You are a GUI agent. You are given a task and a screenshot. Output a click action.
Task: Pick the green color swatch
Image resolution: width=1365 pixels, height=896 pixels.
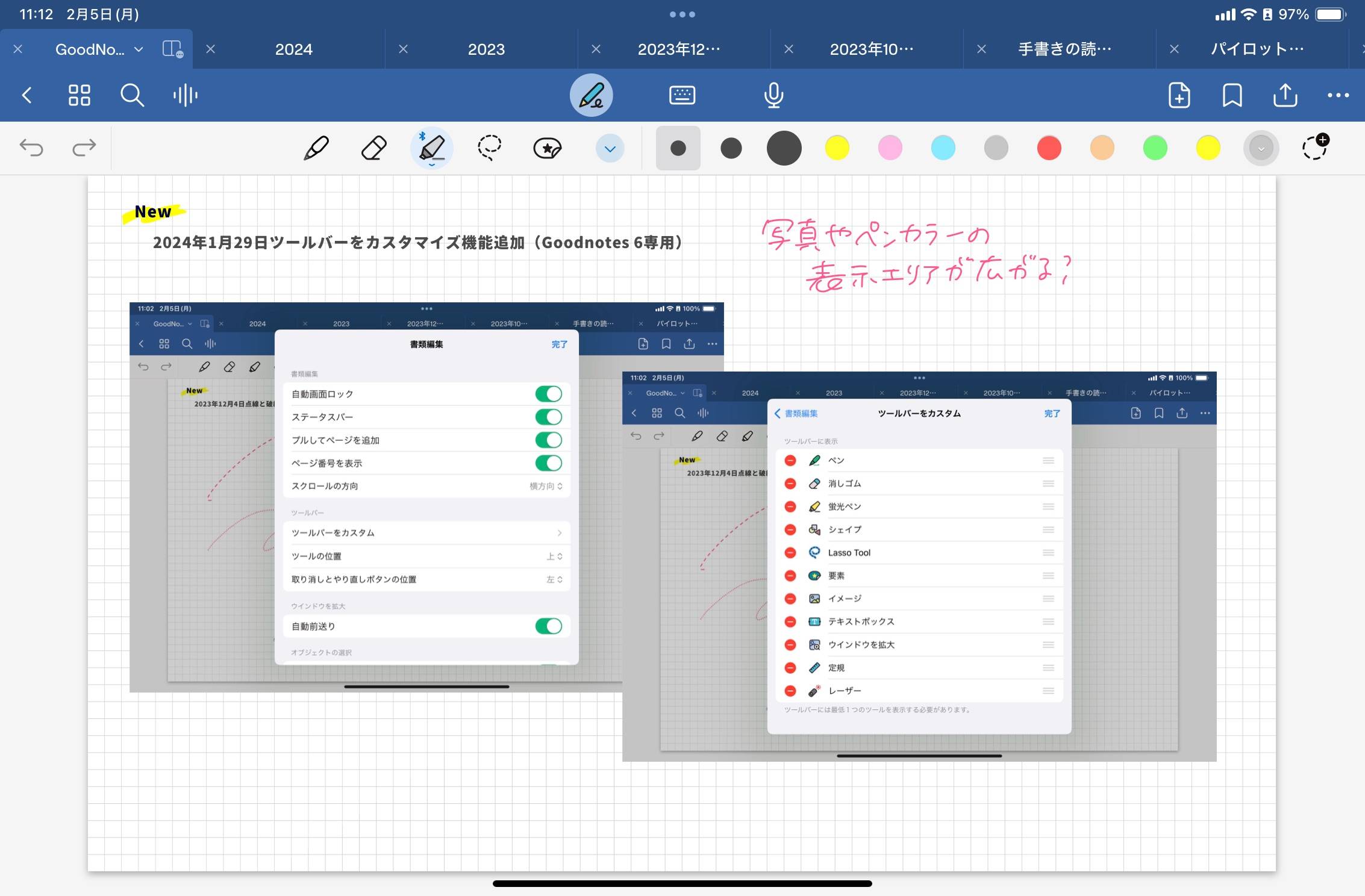(1155, 148)
